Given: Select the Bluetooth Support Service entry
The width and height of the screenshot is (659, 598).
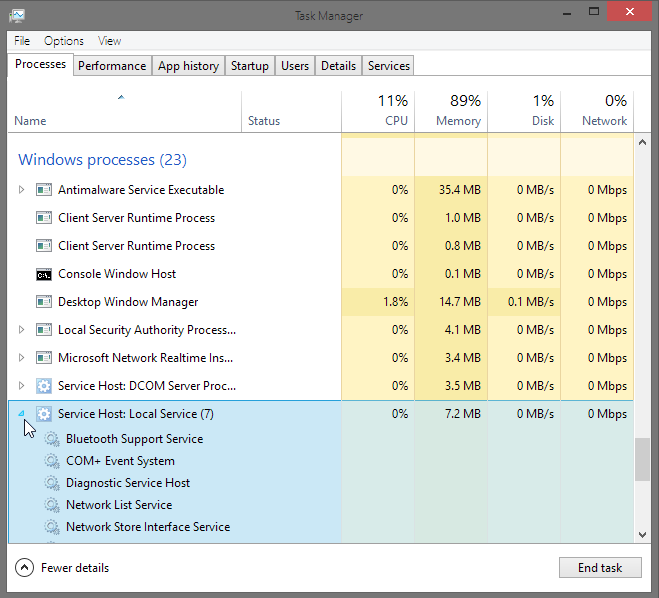Looking at the screenshot, I should coord(134,439).
